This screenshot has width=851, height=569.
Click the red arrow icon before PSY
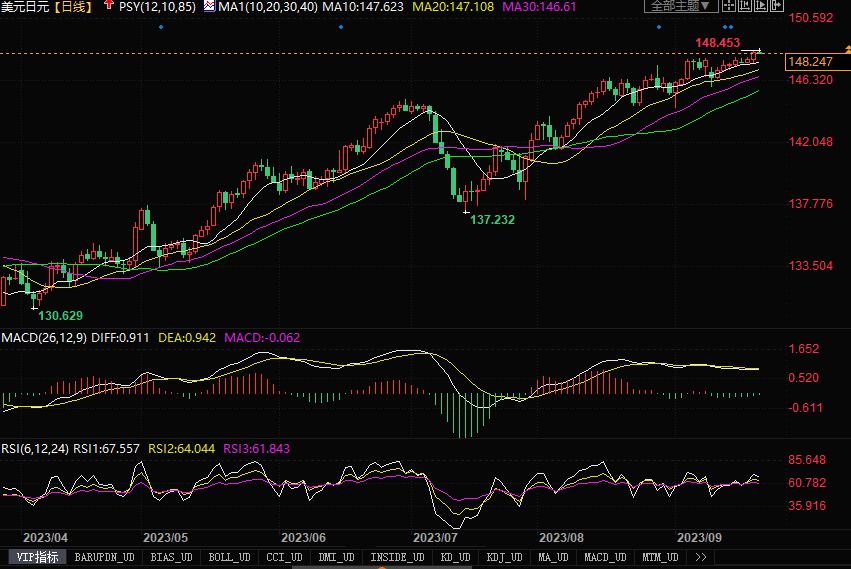point(109,6)
